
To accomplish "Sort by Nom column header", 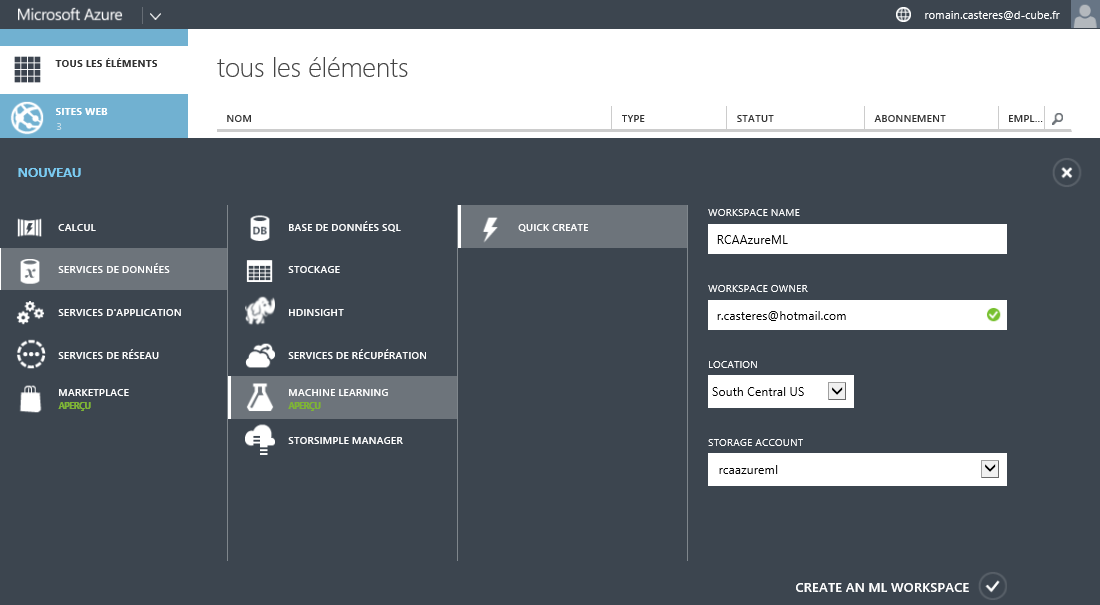I will 239,119.
